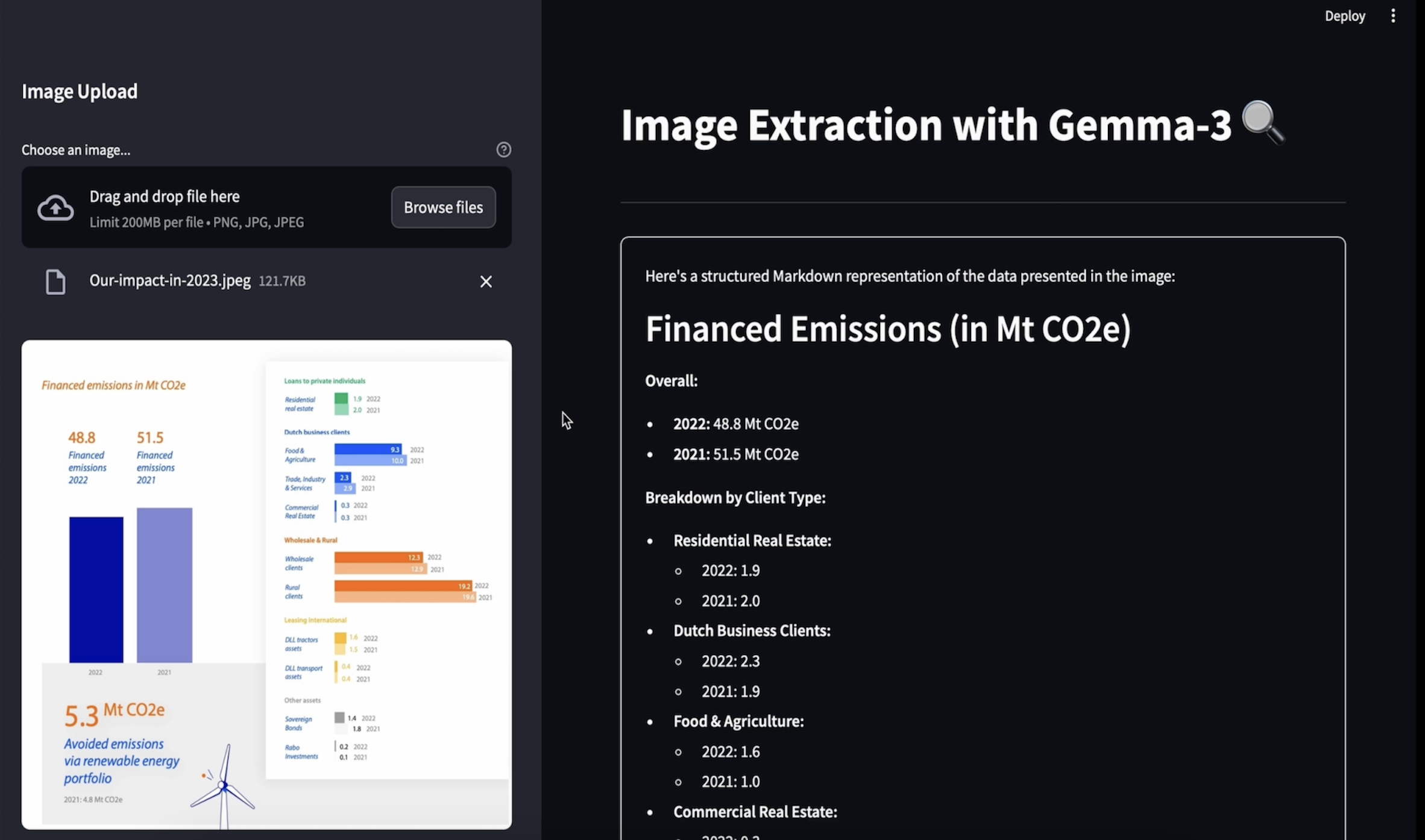Click the Our-impact-in-2023.jpeg file name
This screenshot has height=840, width=1425.
click(x=169, y=281)
